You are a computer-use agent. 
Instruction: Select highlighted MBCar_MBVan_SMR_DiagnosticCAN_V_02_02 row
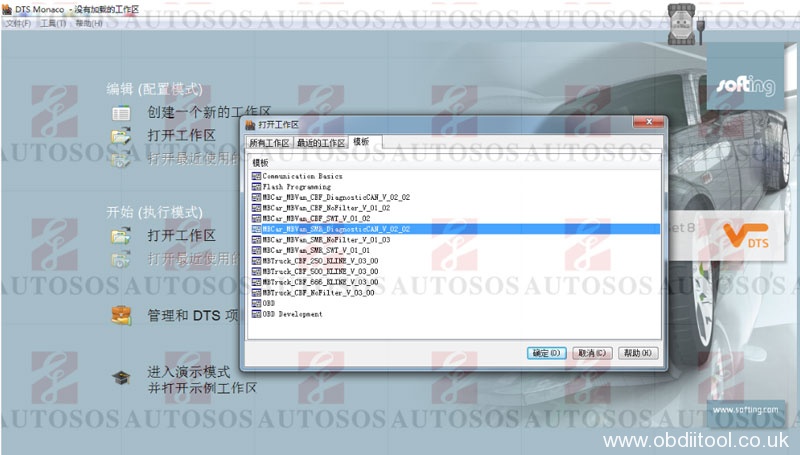coord(455,229)
